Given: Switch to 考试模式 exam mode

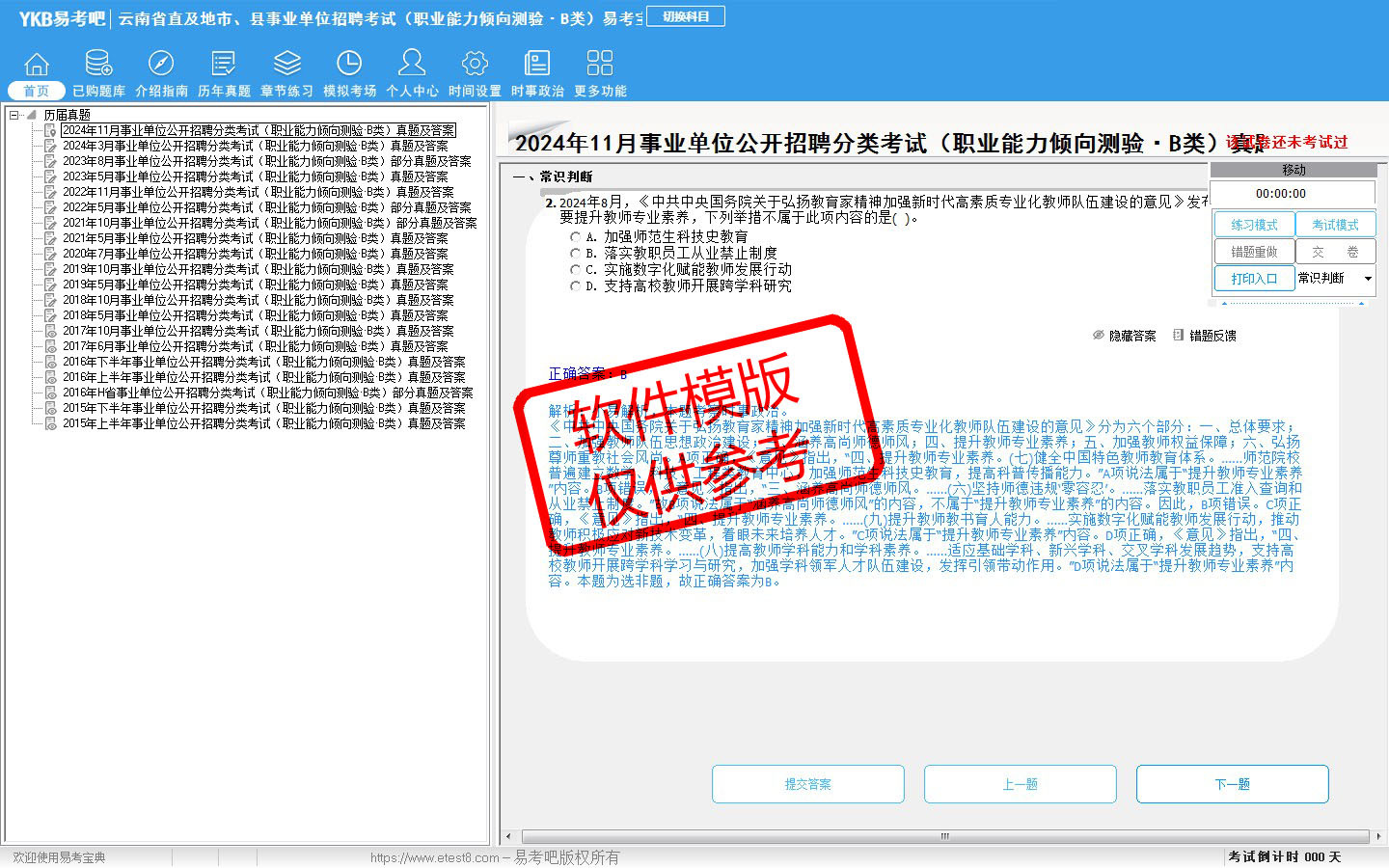Looking at the screenshot, I should coord(1335,225).
